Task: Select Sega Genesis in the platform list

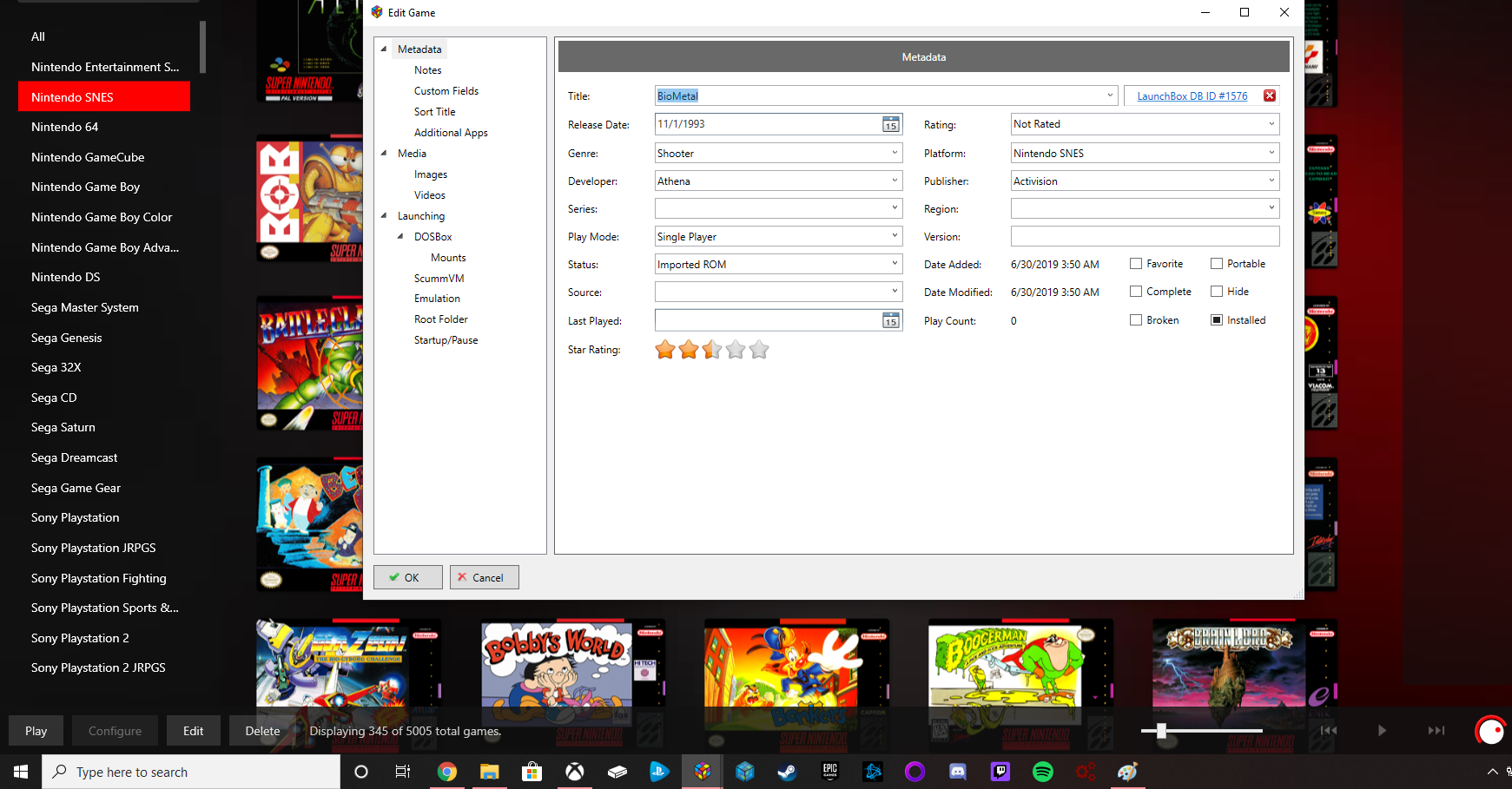Action: 67,338
